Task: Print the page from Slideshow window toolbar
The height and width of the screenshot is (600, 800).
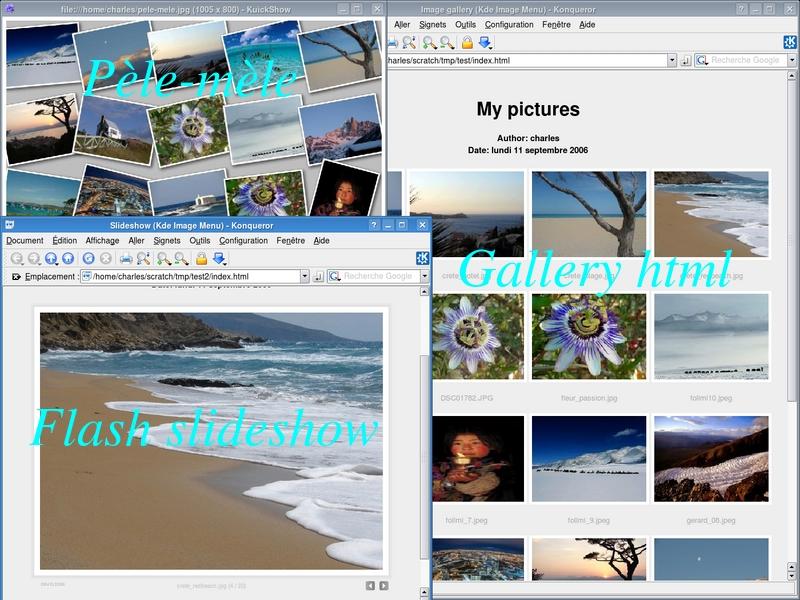Action: 126,259
